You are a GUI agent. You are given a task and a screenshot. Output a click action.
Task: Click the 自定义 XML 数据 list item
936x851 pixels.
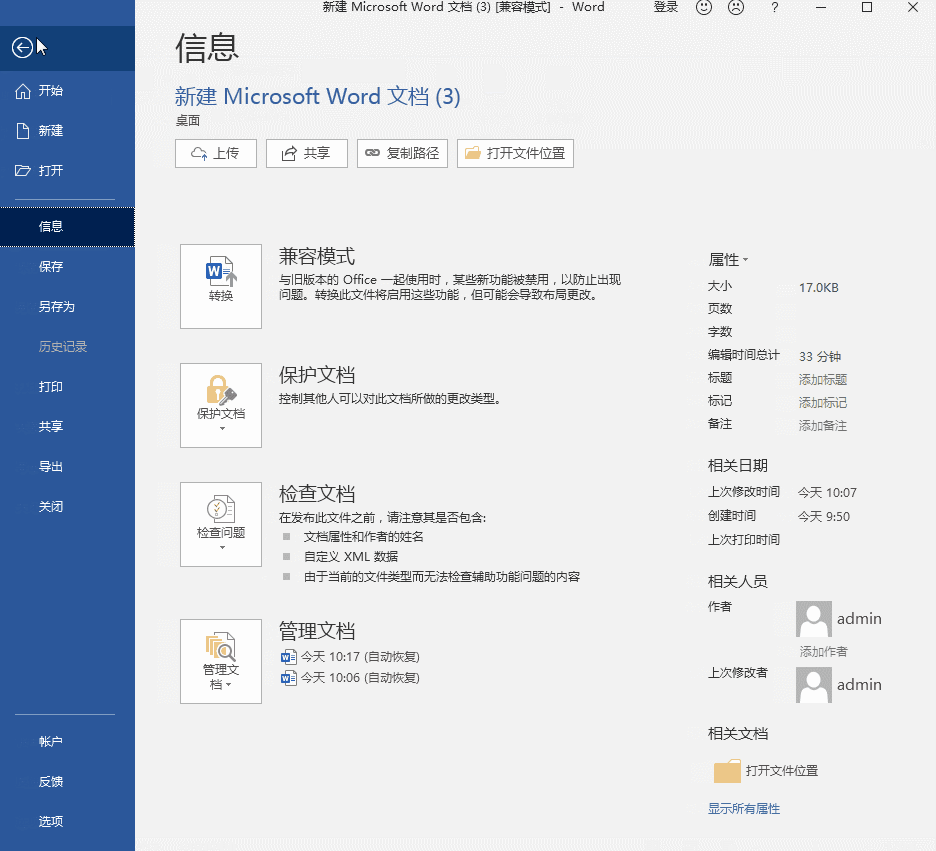coord(351,557)
